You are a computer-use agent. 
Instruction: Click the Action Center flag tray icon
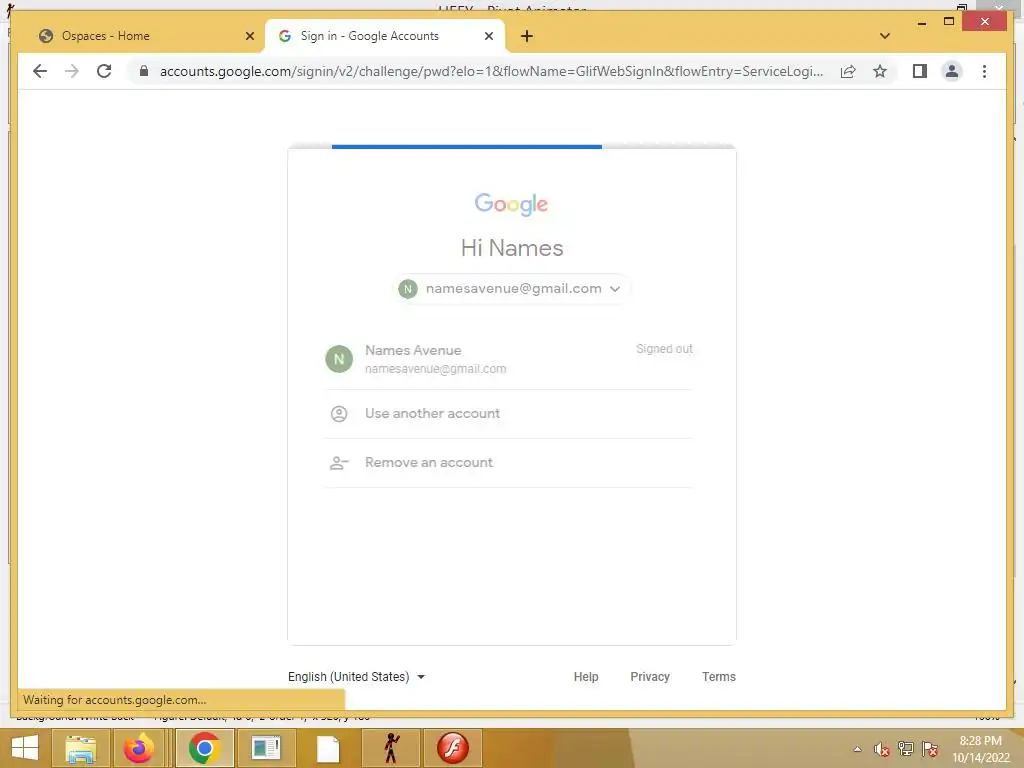pyautogui.click(x=930, y=749)
